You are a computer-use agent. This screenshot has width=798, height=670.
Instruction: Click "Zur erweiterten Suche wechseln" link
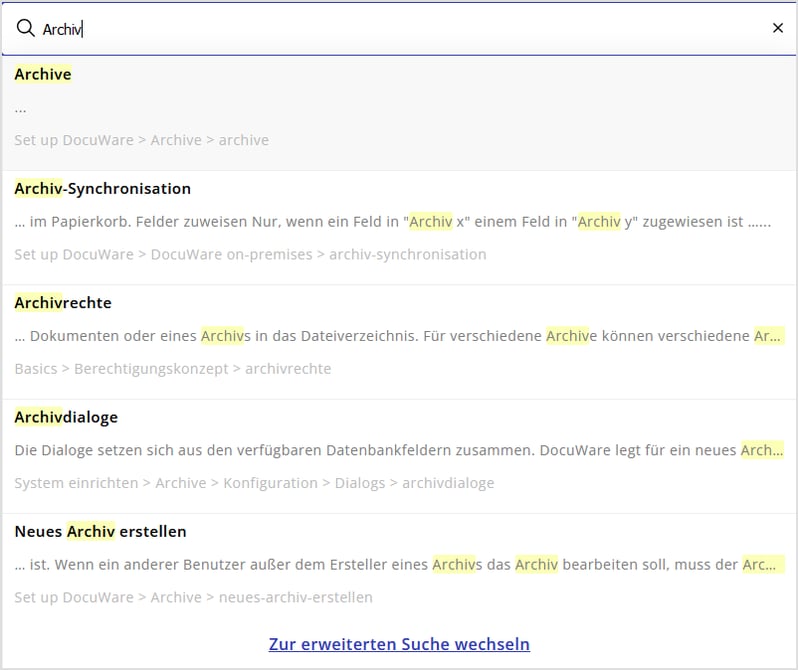[399, 644]
